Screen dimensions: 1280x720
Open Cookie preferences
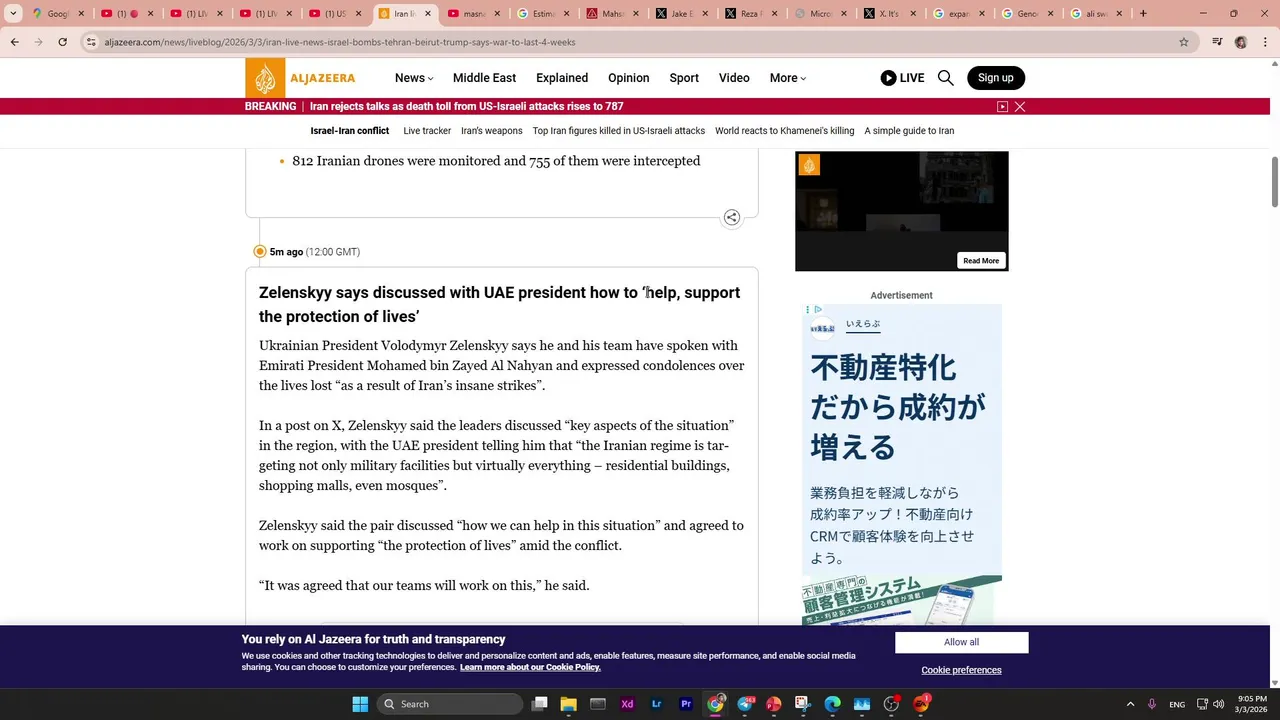(x=961, y=670)
